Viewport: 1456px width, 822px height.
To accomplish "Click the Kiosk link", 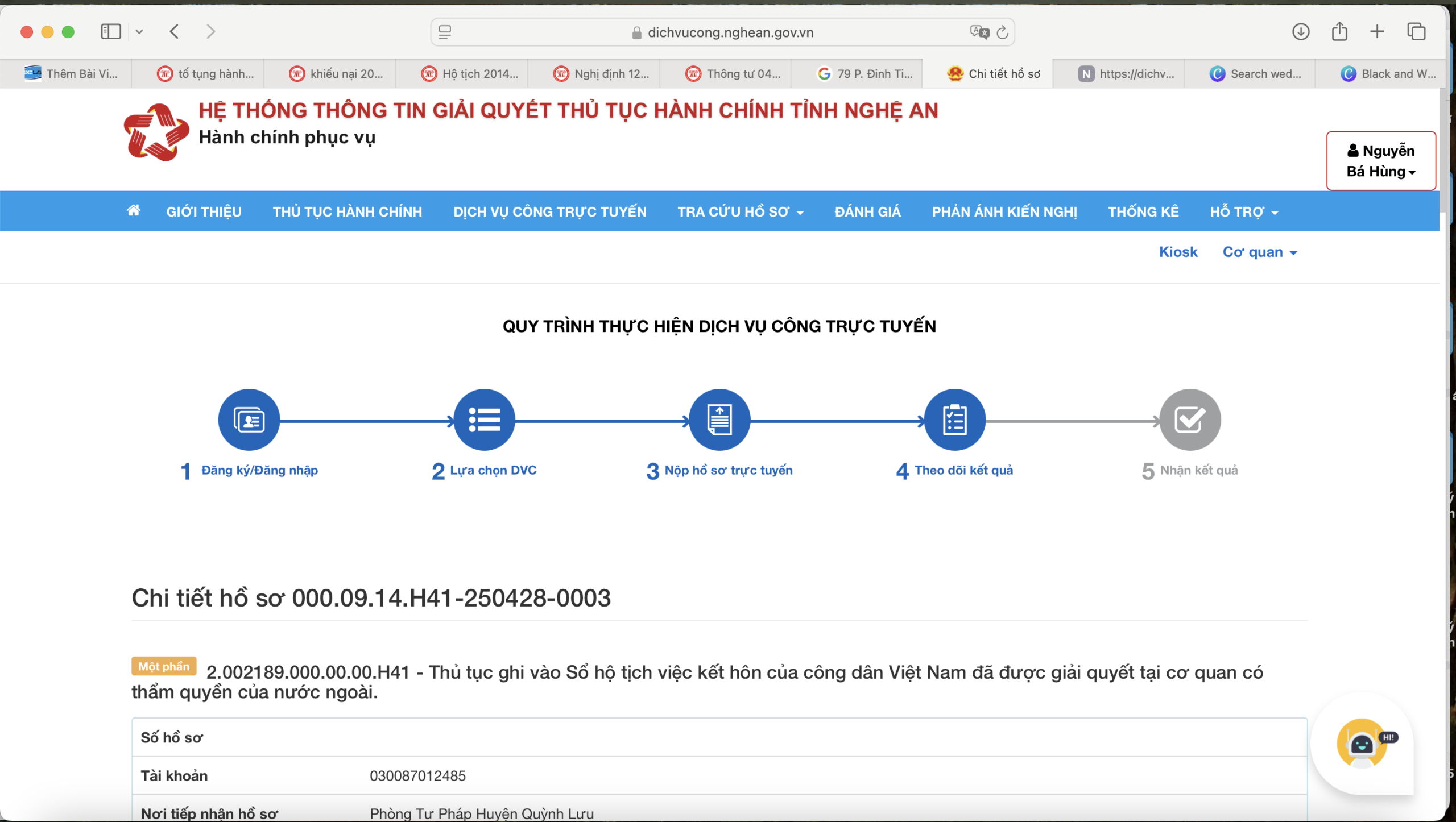I will coord(1178,252).
